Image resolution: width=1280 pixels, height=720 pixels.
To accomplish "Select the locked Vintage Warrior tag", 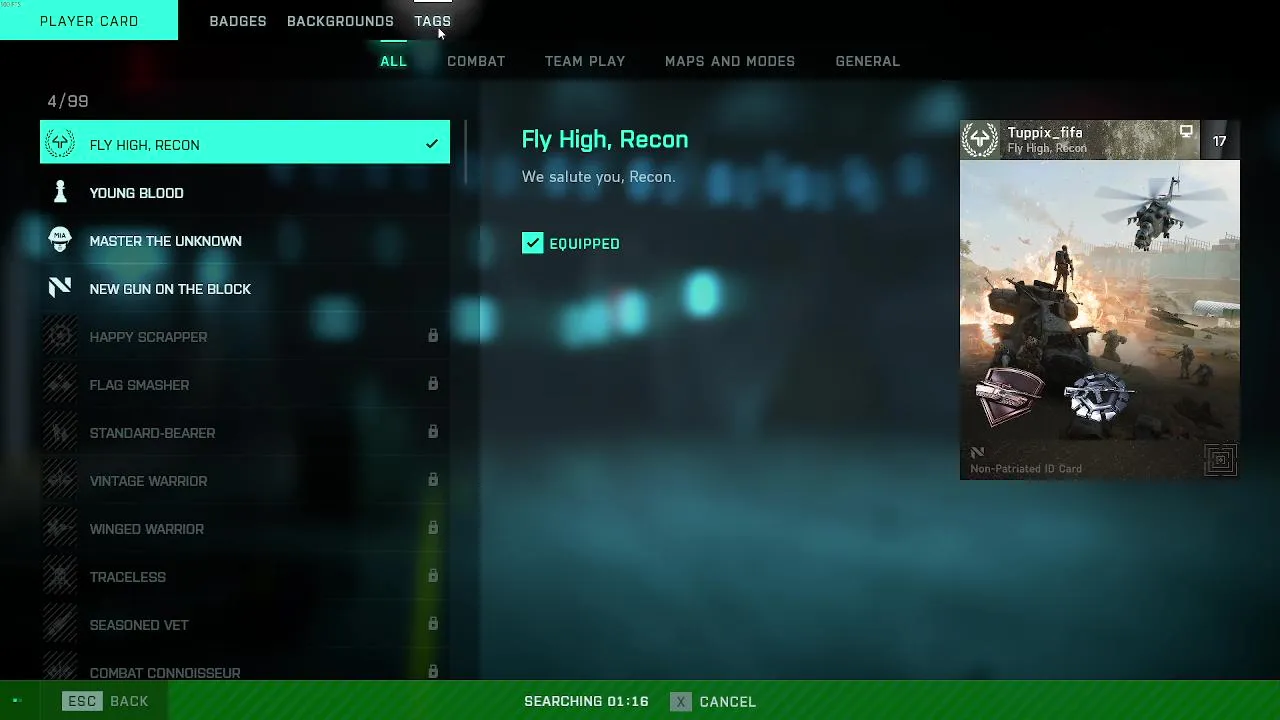I will pyautogui.click(x=245, y=480).
